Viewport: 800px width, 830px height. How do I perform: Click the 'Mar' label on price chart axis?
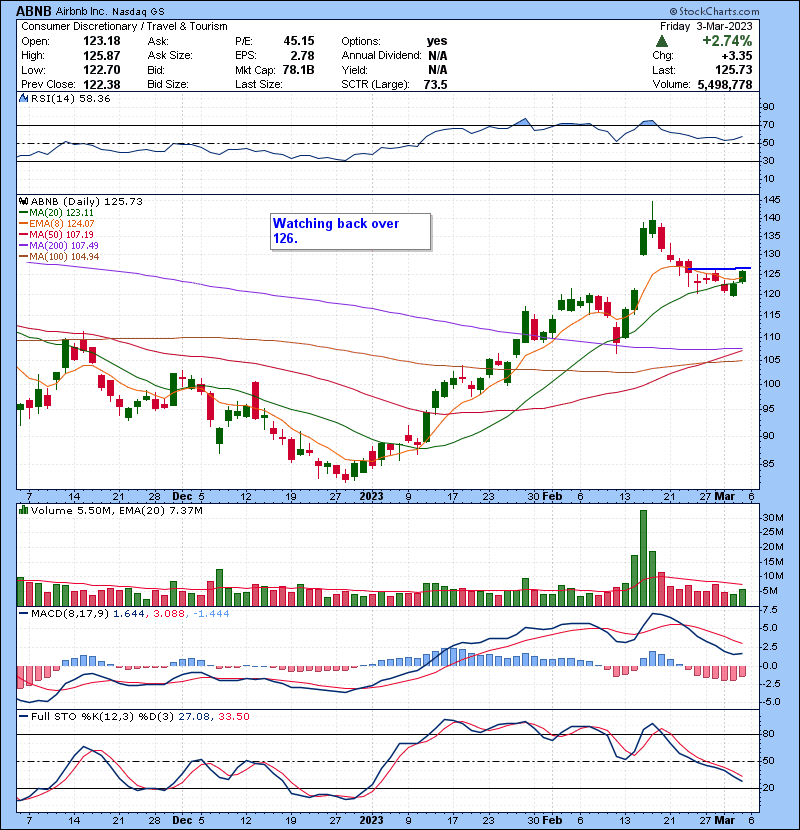tap(725, 497)
